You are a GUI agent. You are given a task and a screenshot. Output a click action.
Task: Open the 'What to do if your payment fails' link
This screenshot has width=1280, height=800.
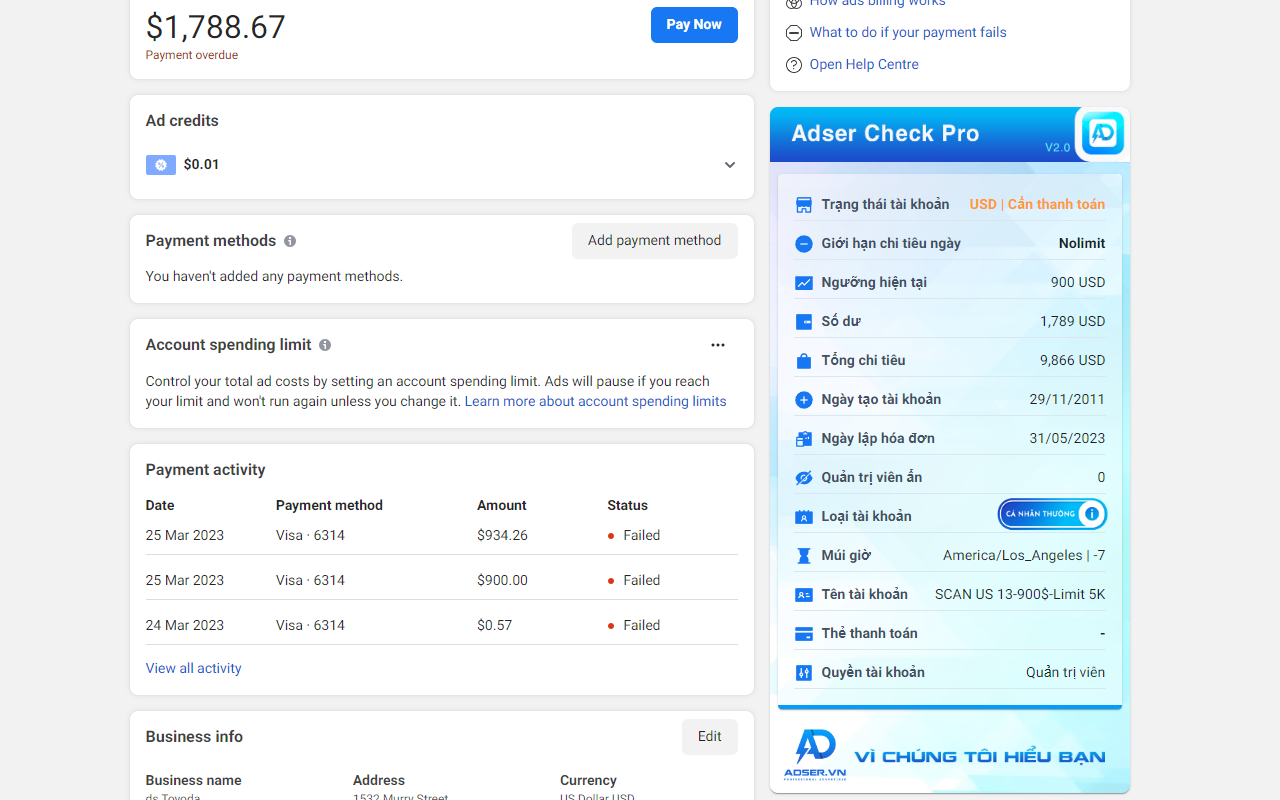click(x=907, y=32)
